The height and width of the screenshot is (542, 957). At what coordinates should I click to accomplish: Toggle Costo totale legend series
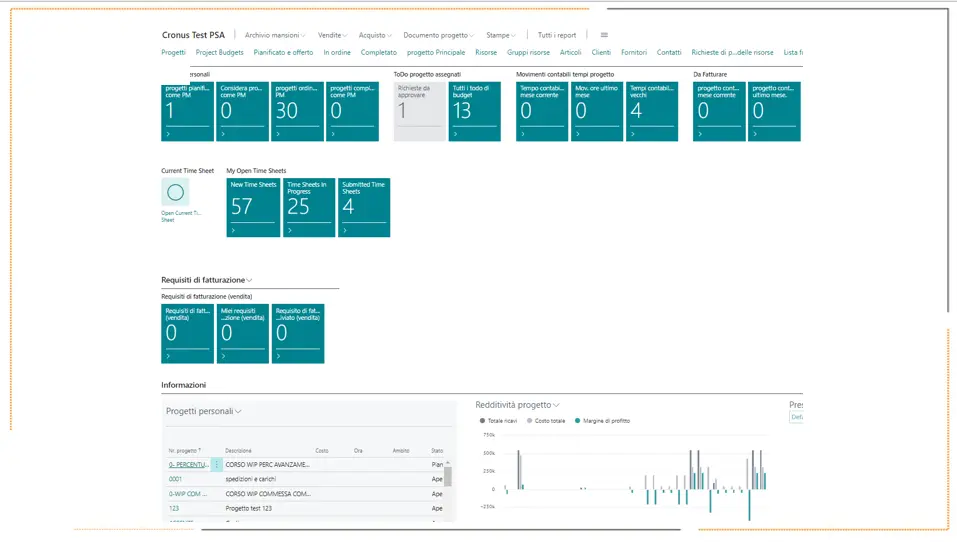pos(546,421)
